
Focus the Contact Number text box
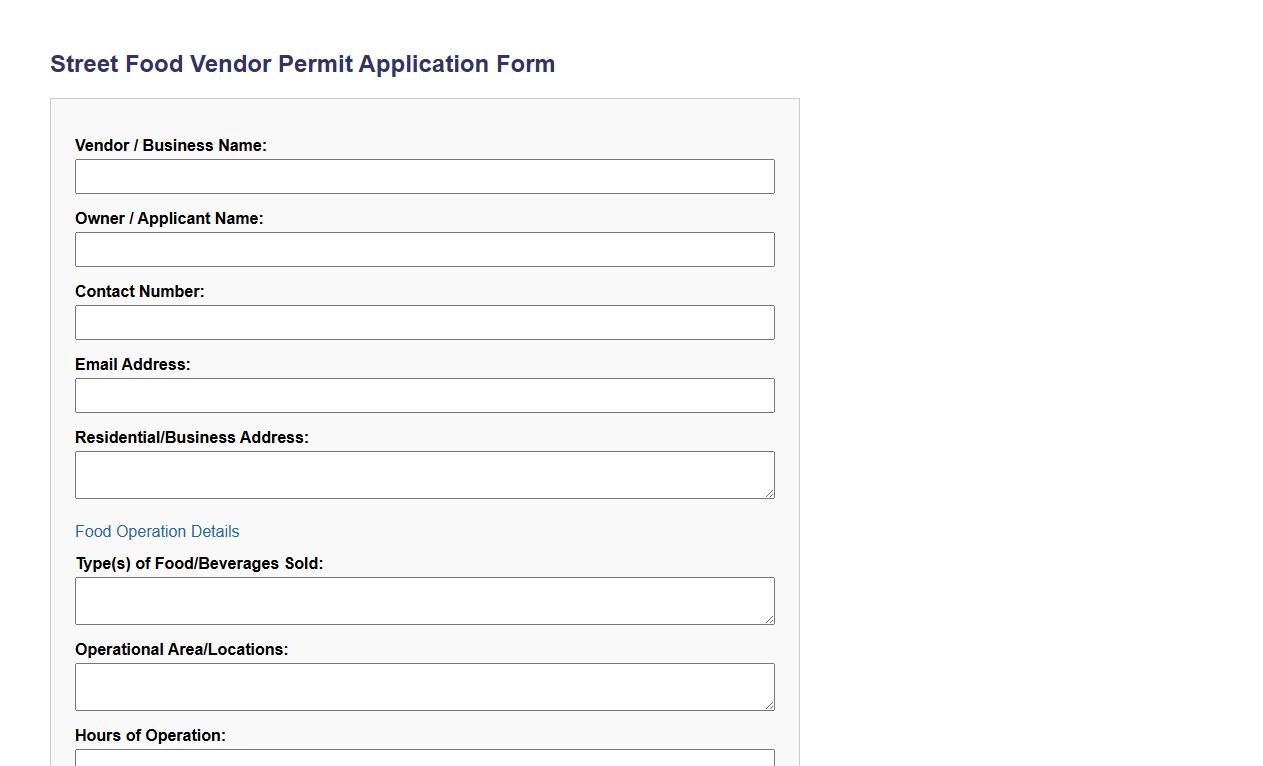pos(425,322)
